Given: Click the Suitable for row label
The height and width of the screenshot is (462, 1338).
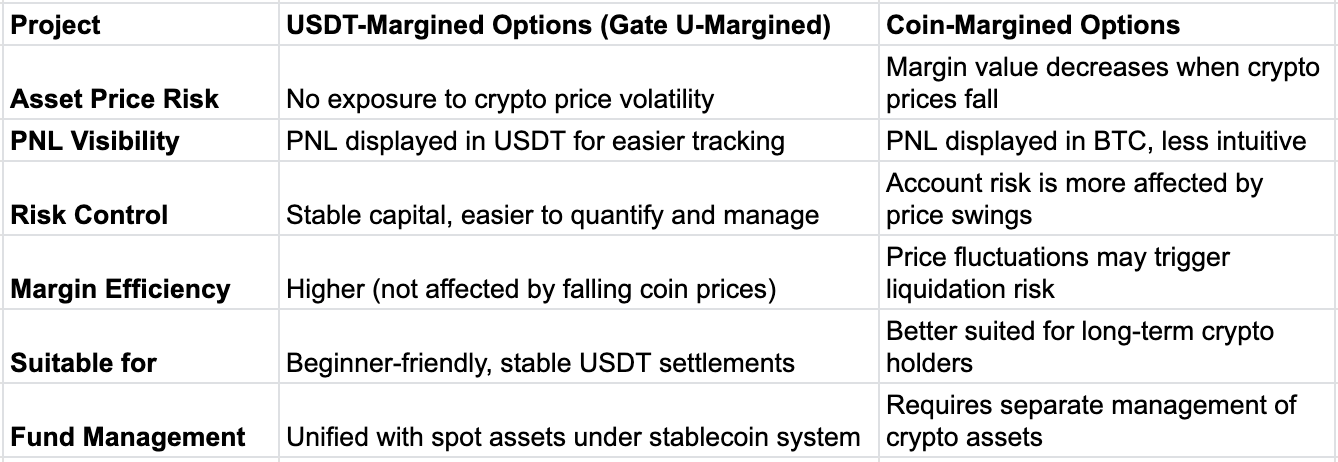Looking at the screenshot, I should 140,346.
